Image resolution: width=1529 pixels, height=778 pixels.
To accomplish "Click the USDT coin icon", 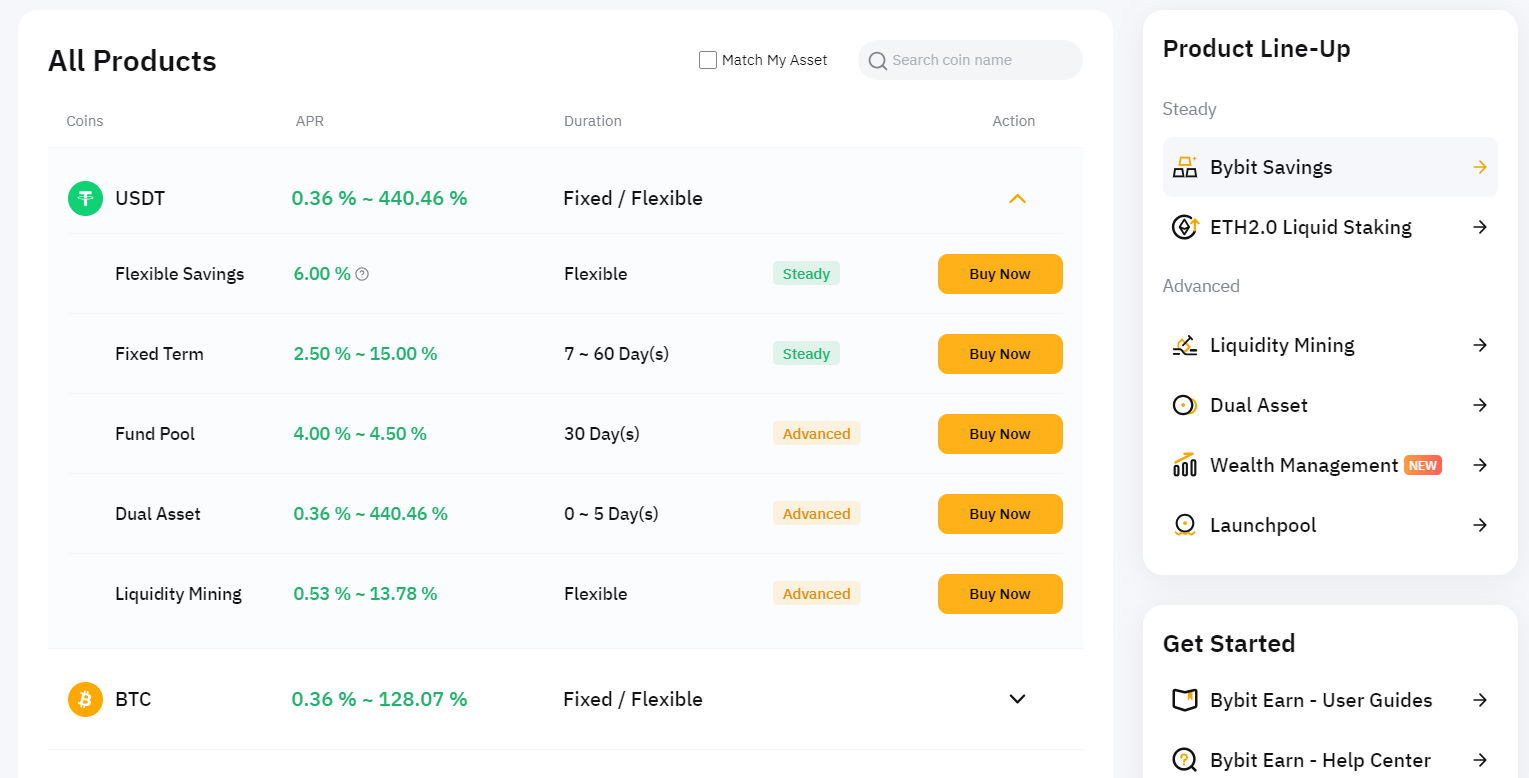I will point(85,198).
